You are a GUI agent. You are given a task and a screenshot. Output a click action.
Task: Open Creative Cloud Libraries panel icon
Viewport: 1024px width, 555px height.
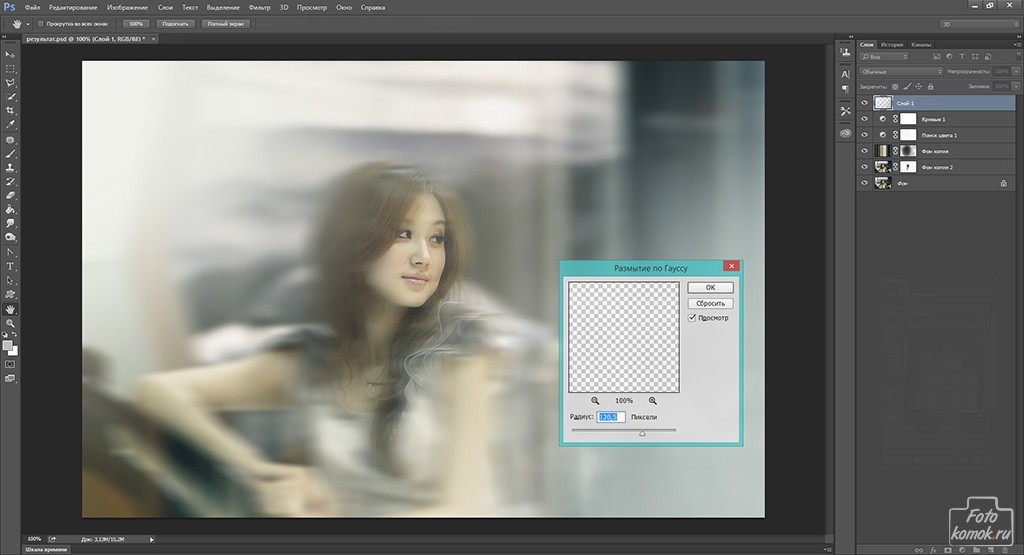click(845, 133)
